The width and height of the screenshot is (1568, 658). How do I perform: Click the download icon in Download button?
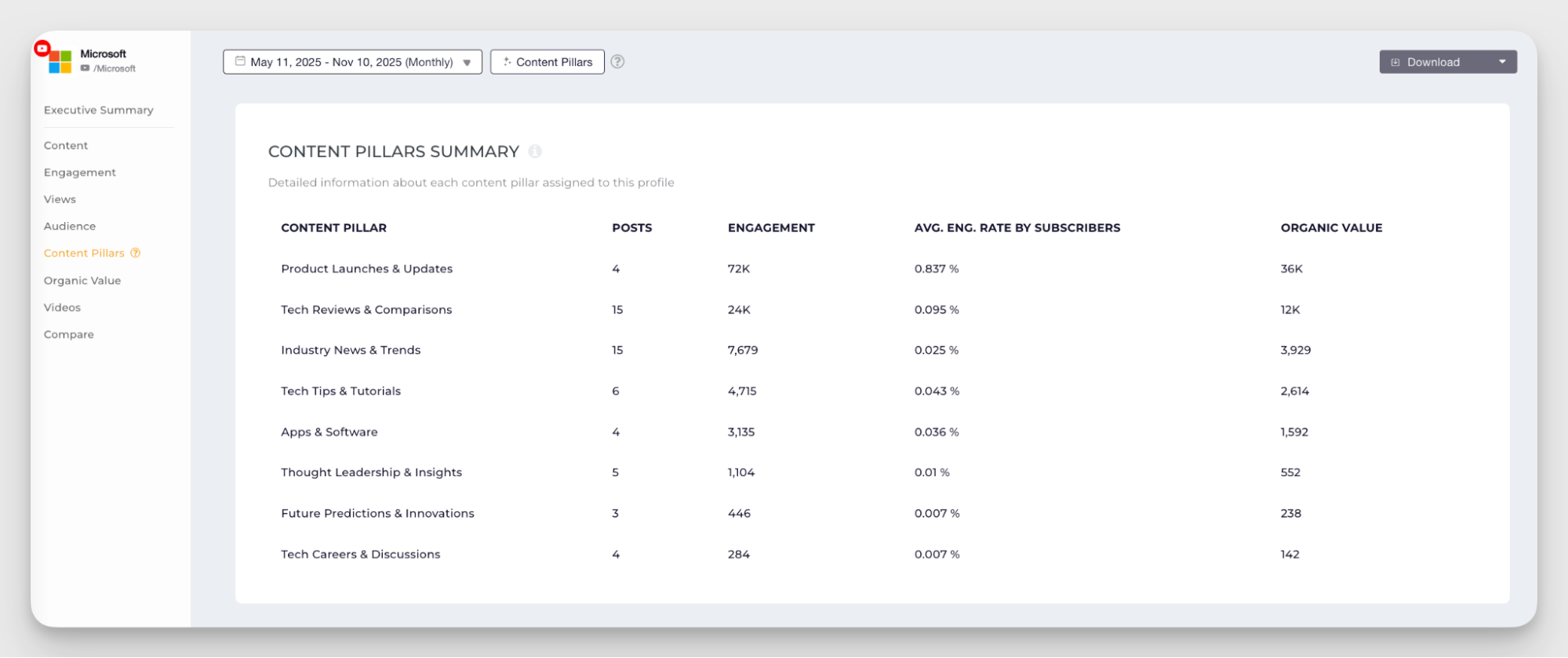click(1395, 62)
